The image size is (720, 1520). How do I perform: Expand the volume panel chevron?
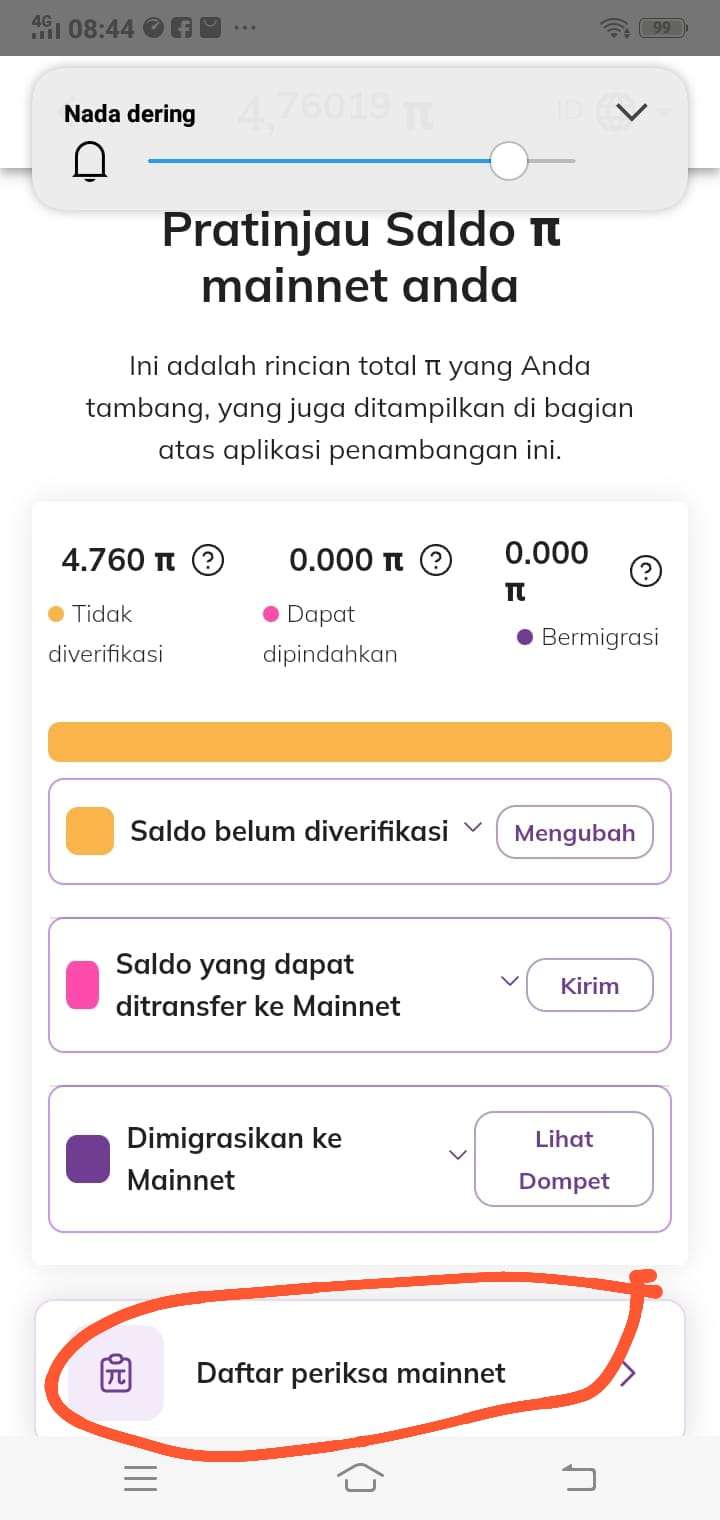tap(632, 112)
